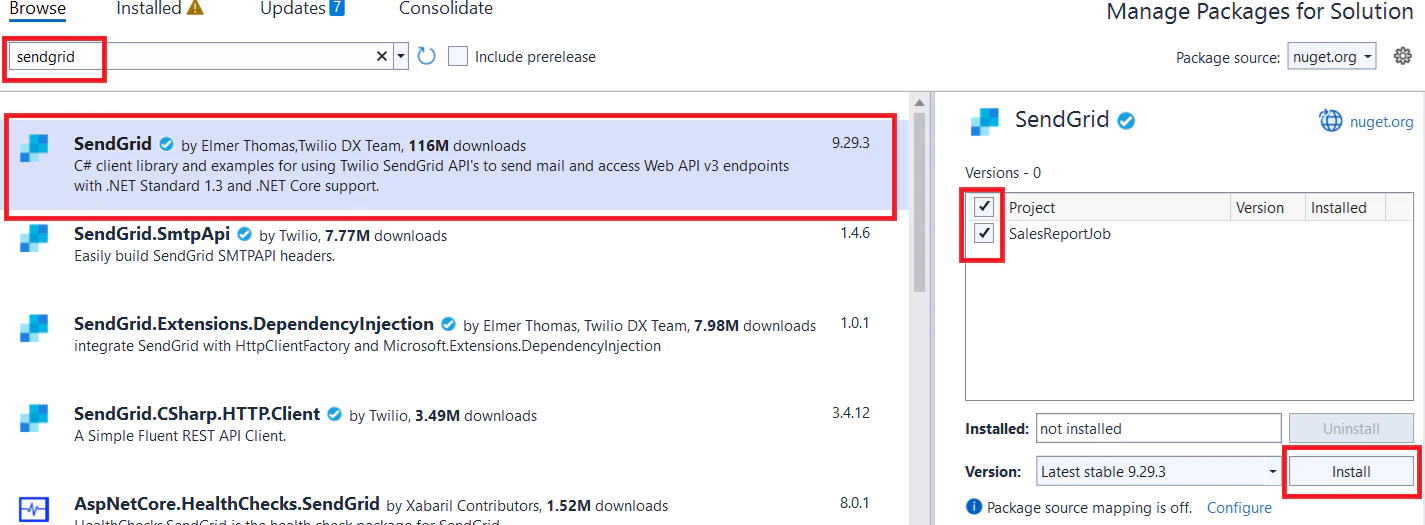1425x525 pixels.
Task: Open the Version dropdown showing Latest stable 9.29.3
Action: pyautogui.click(x=1159, y=471)
